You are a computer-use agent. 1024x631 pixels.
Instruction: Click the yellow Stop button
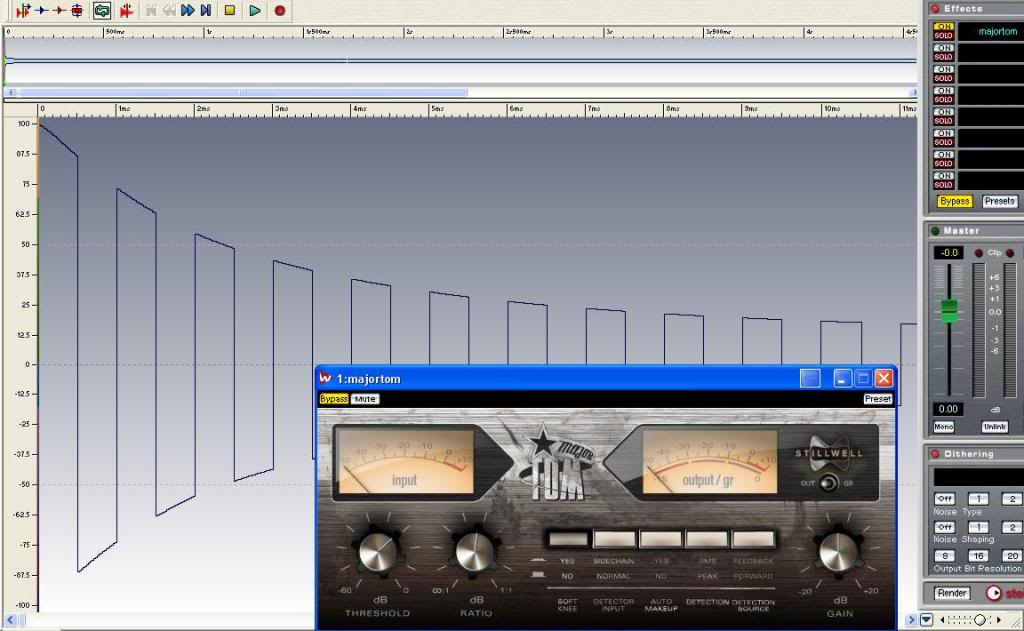[x=229, y=10]
